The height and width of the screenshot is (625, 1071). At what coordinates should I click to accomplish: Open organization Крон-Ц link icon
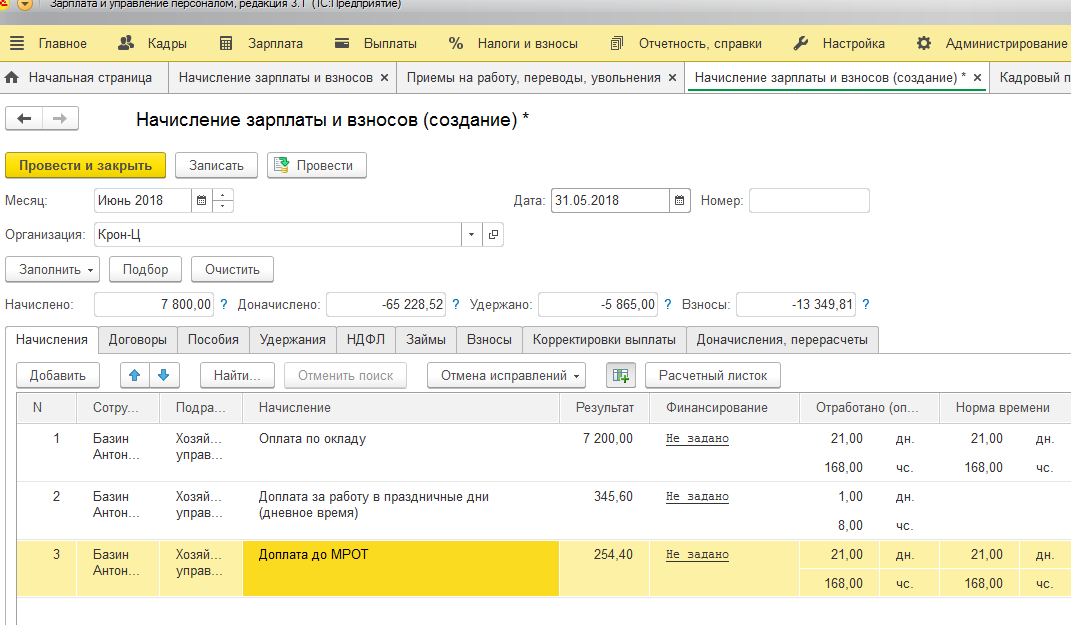click(493, 234)
